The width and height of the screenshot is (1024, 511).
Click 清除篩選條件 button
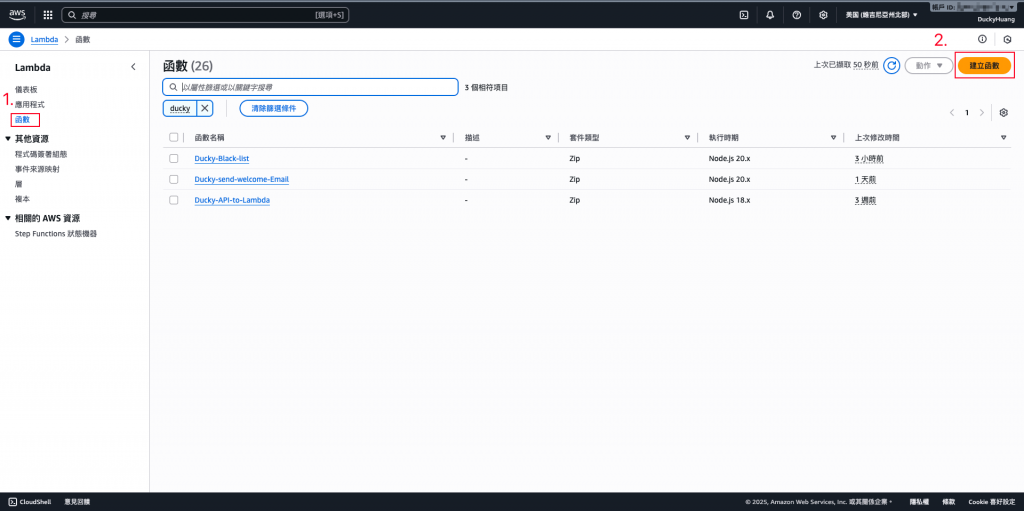point(274,108)
